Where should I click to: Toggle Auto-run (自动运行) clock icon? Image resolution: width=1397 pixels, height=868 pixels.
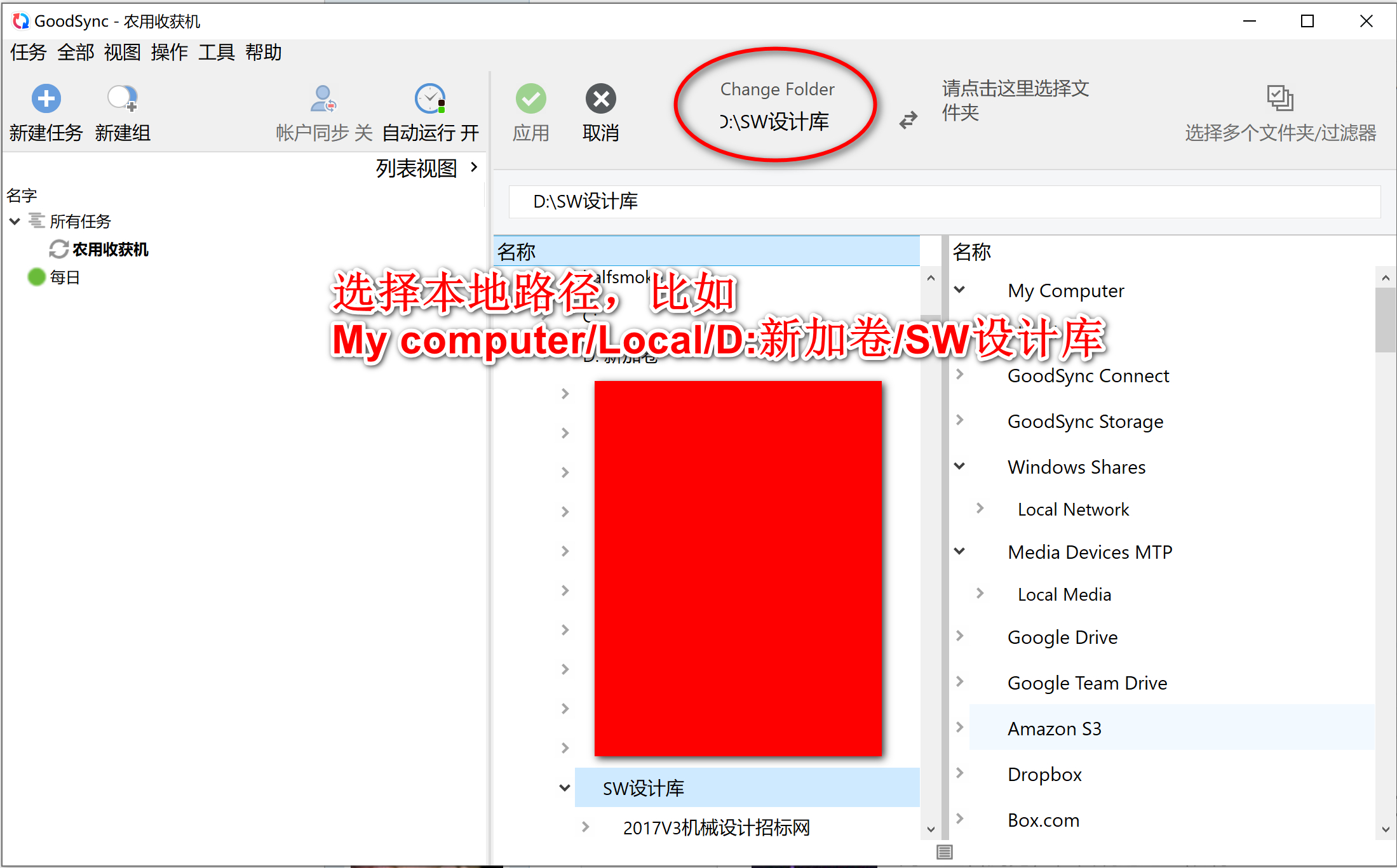tap(430, 98)
